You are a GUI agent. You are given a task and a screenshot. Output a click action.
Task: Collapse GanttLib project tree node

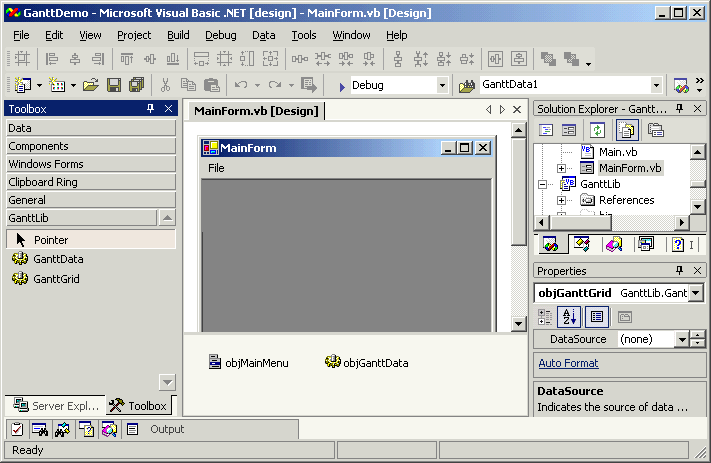(x=542, y=184)
